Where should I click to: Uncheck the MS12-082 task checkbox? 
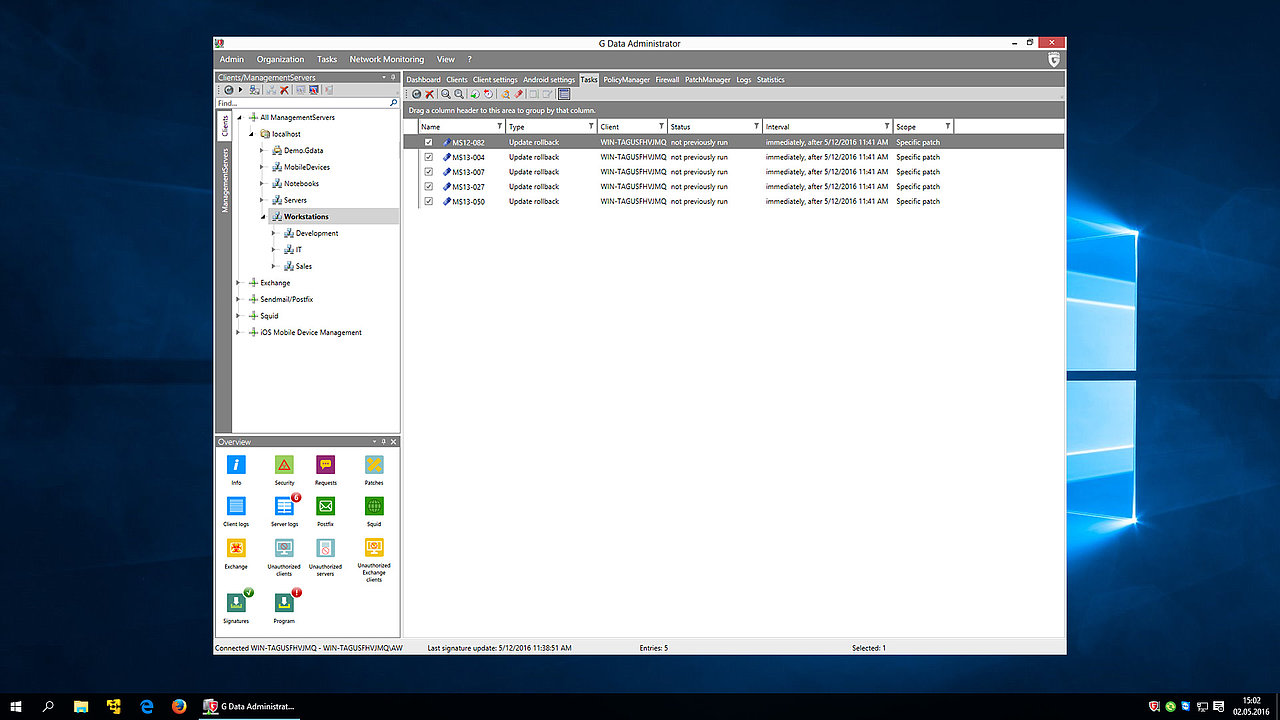click(x=429, y=142)
